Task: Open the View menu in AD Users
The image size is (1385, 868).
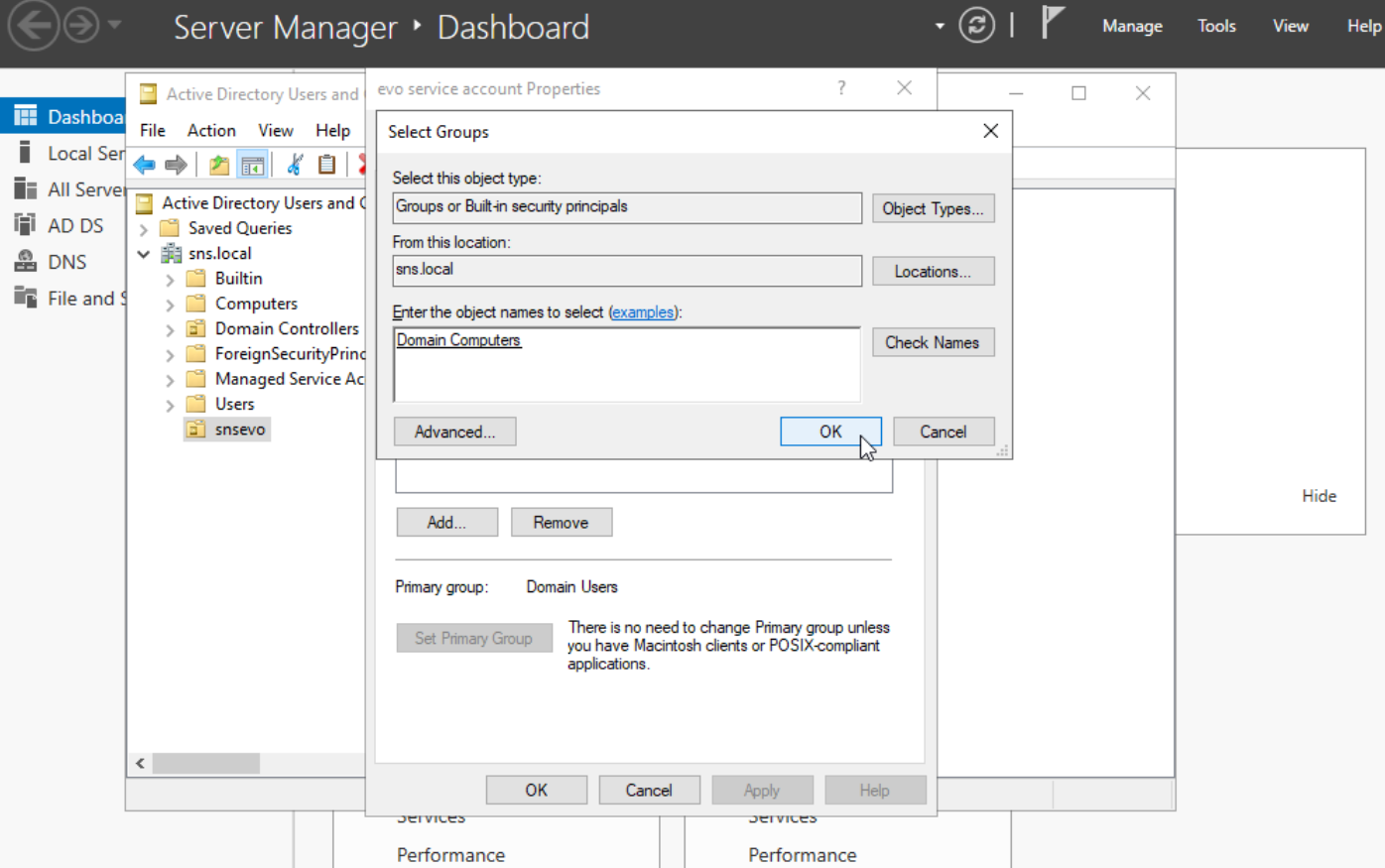Action: tap(276, 130)
